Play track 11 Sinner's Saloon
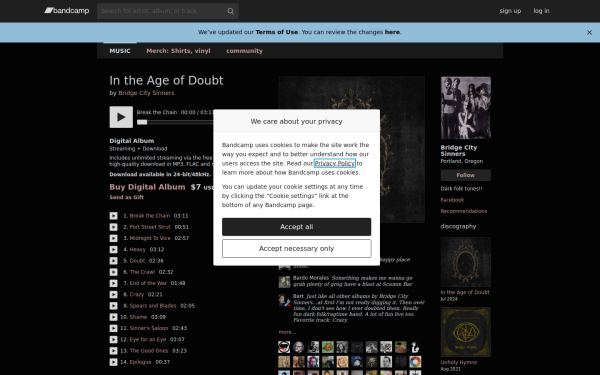 (x=114, y=328)
